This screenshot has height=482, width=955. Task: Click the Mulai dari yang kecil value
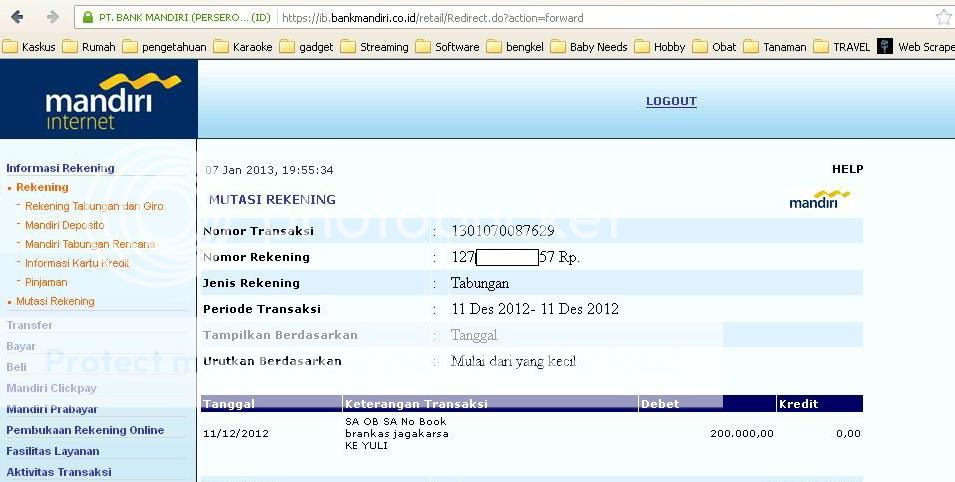pos(513,361)
